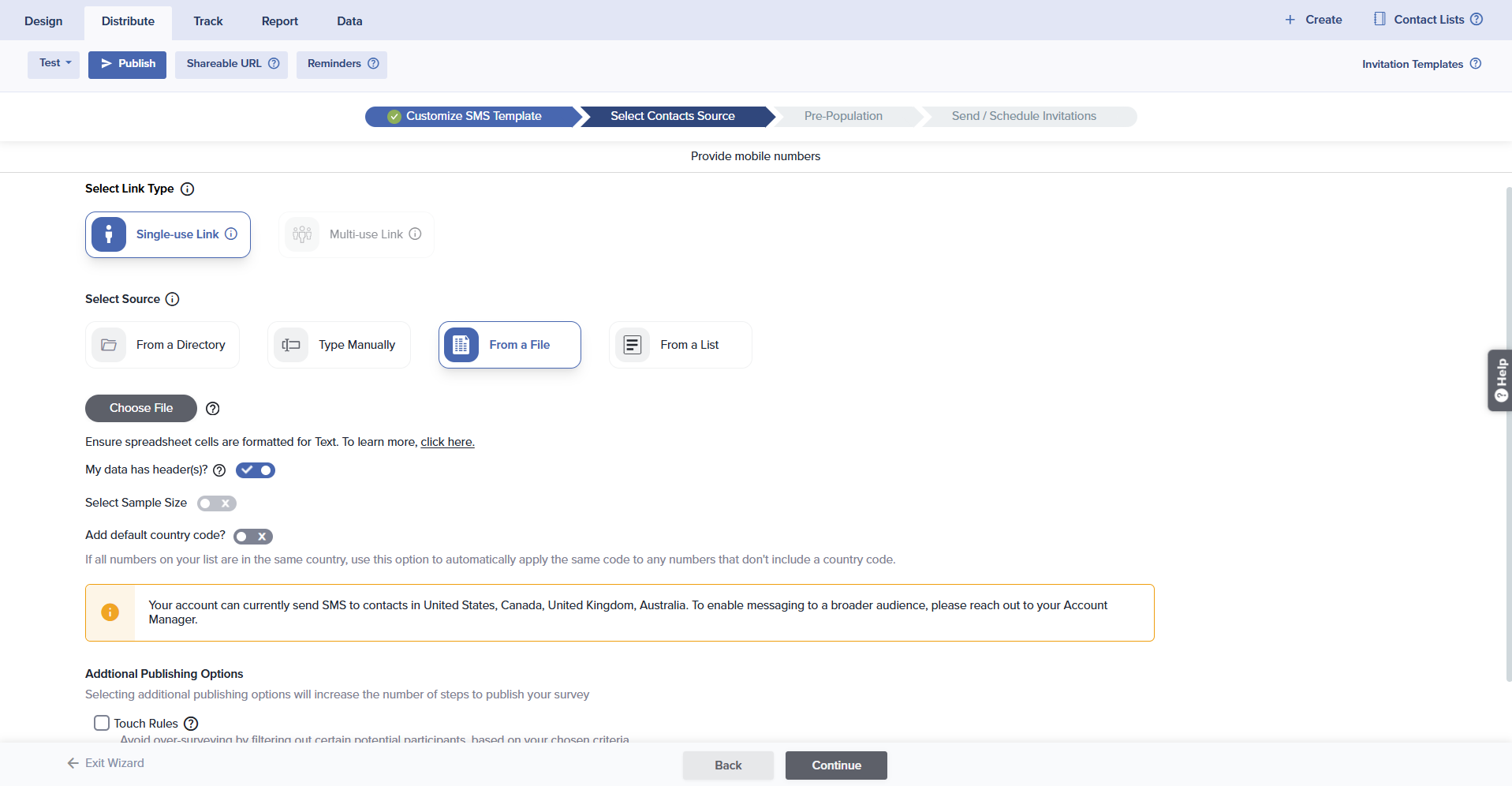Choose the Type Manually input icon
1512x786 pixels.
(291, 345)
